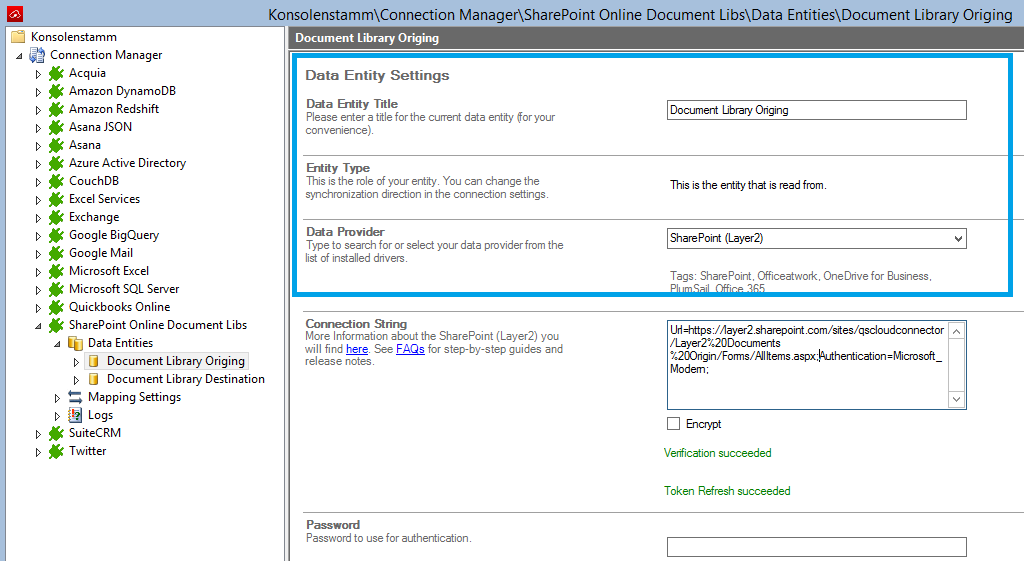Click the Twitter connection icon

[x=56, y=451]
